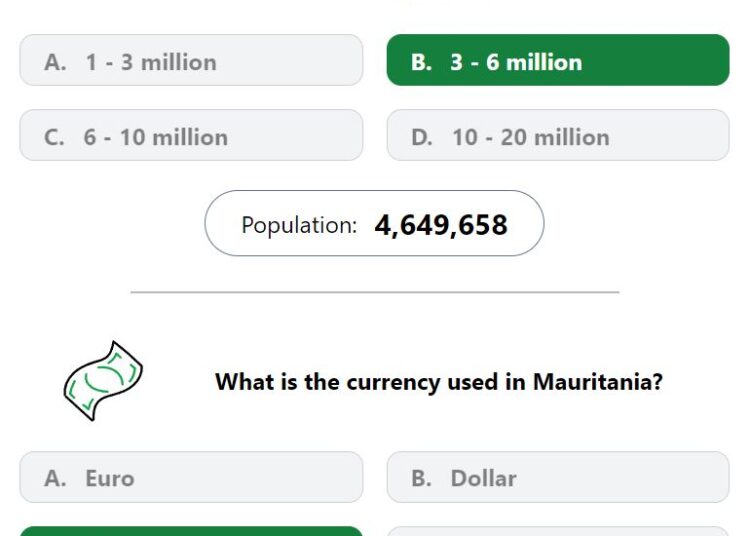This screenshot has width=750, height=536.
Task: Click the "Population:" label
Action: click(x=299, y=225)
